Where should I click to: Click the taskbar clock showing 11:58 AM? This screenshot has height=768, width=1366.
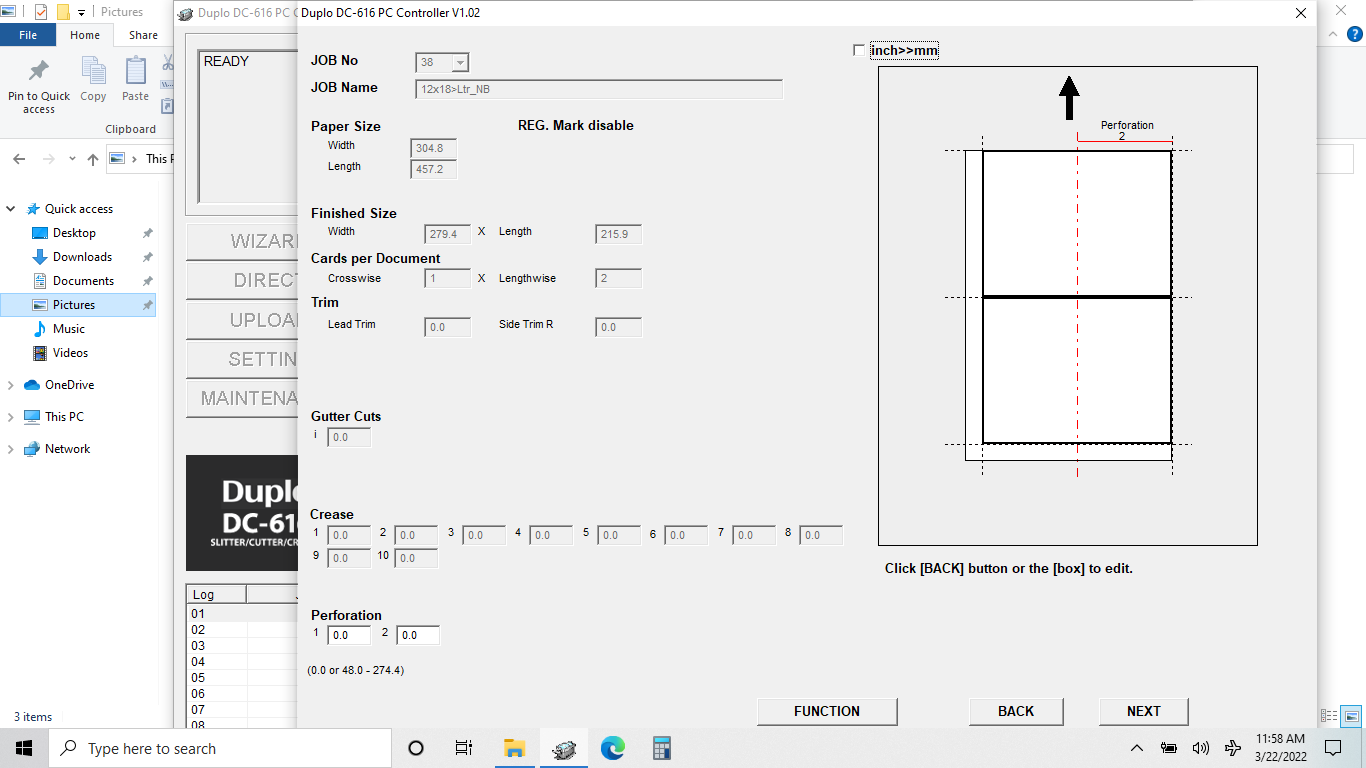tap(1280, 748)
